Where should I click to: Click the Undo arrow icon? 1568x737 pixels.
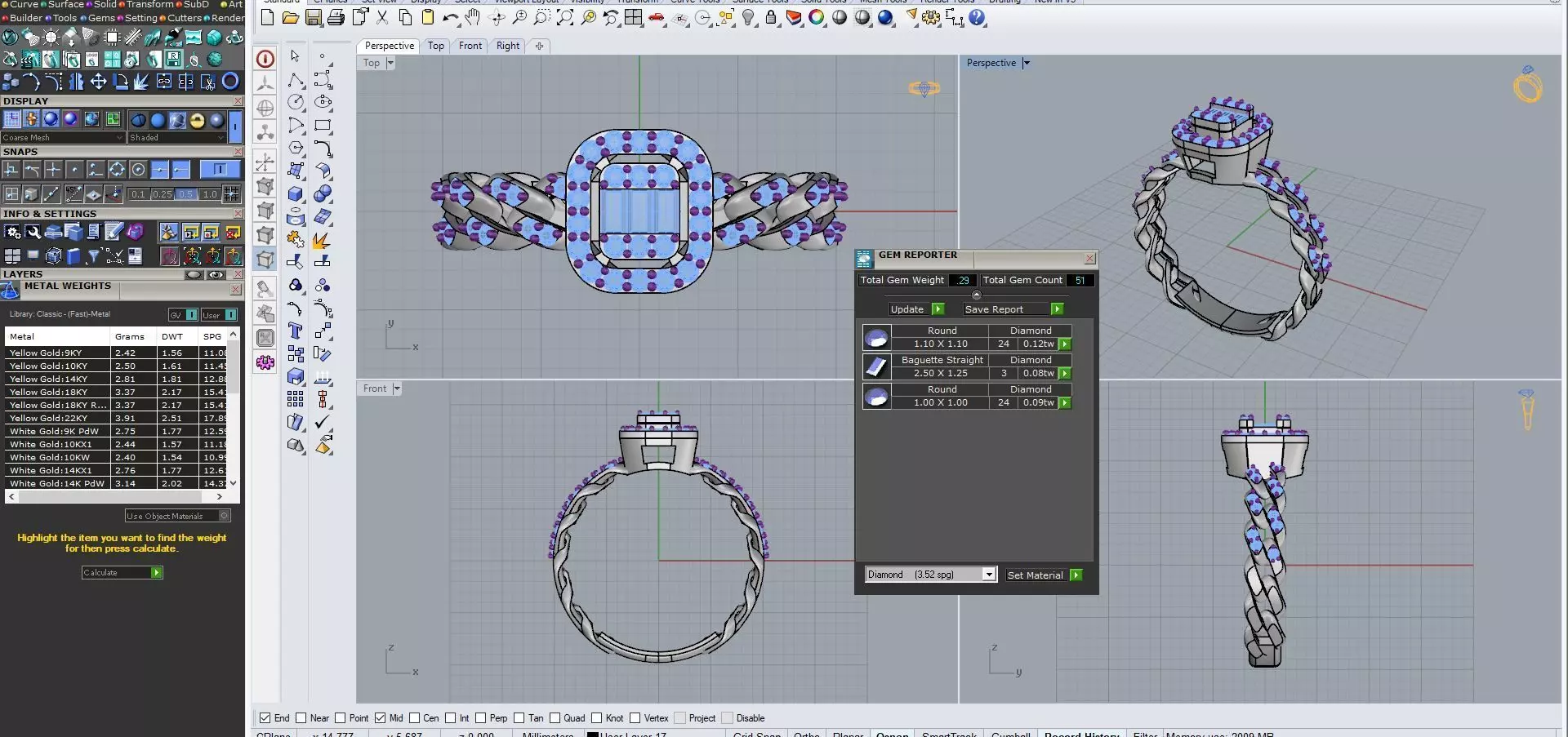coord(450,17)
